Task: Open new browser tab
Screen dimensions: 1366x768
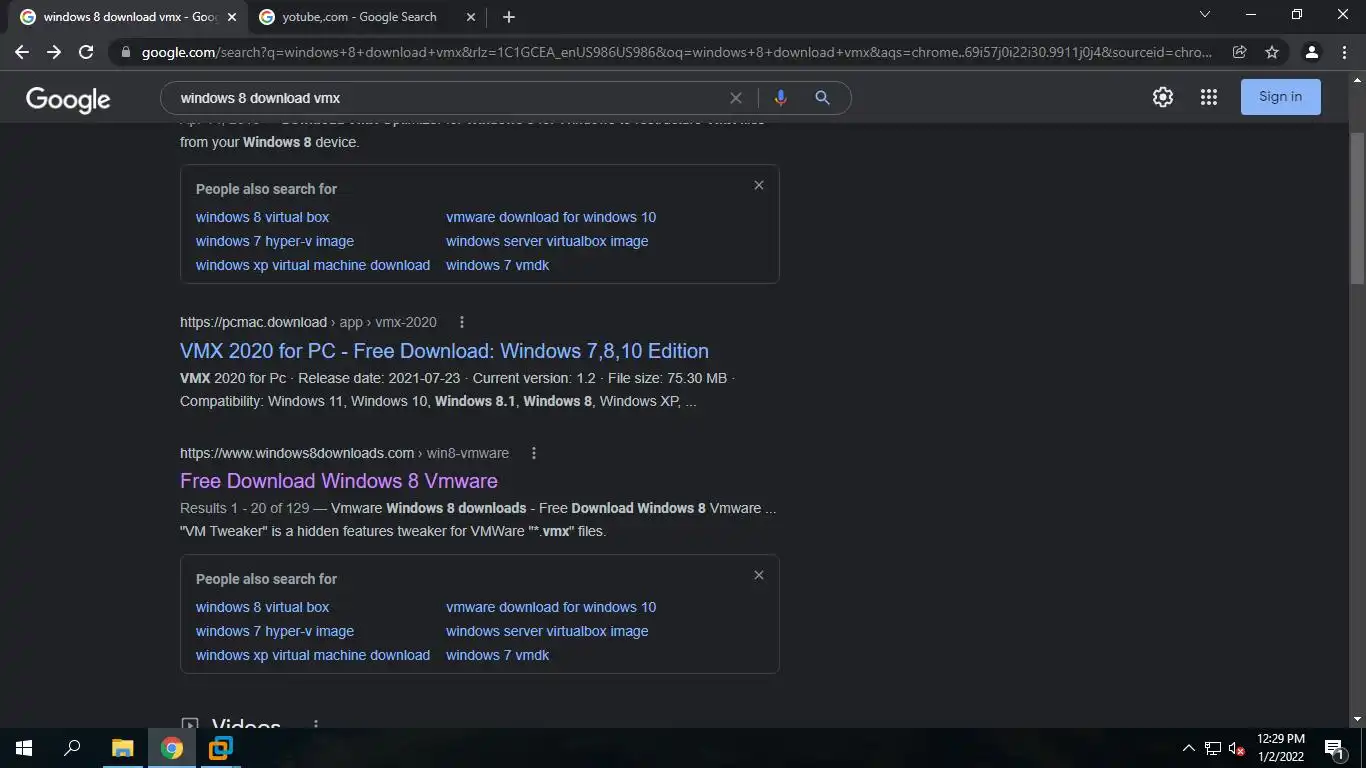Action: 509,17
